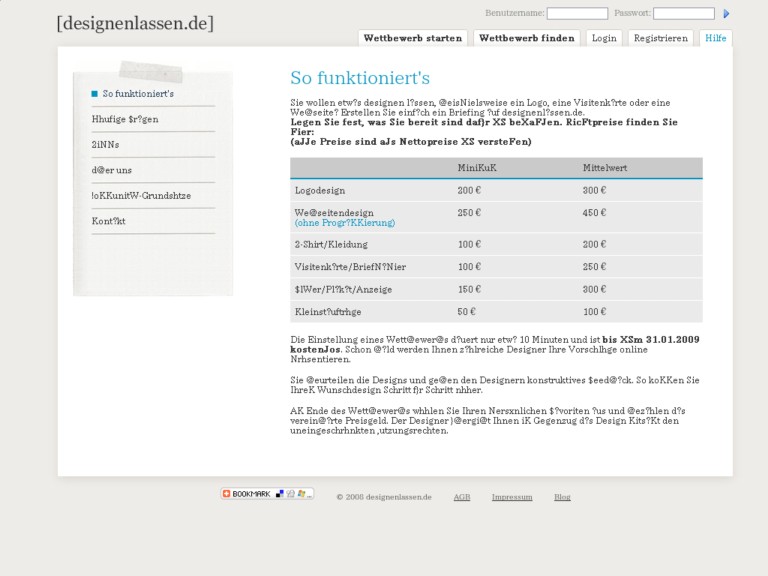Open So funktioniert's in the sidebar

(138, 94)
